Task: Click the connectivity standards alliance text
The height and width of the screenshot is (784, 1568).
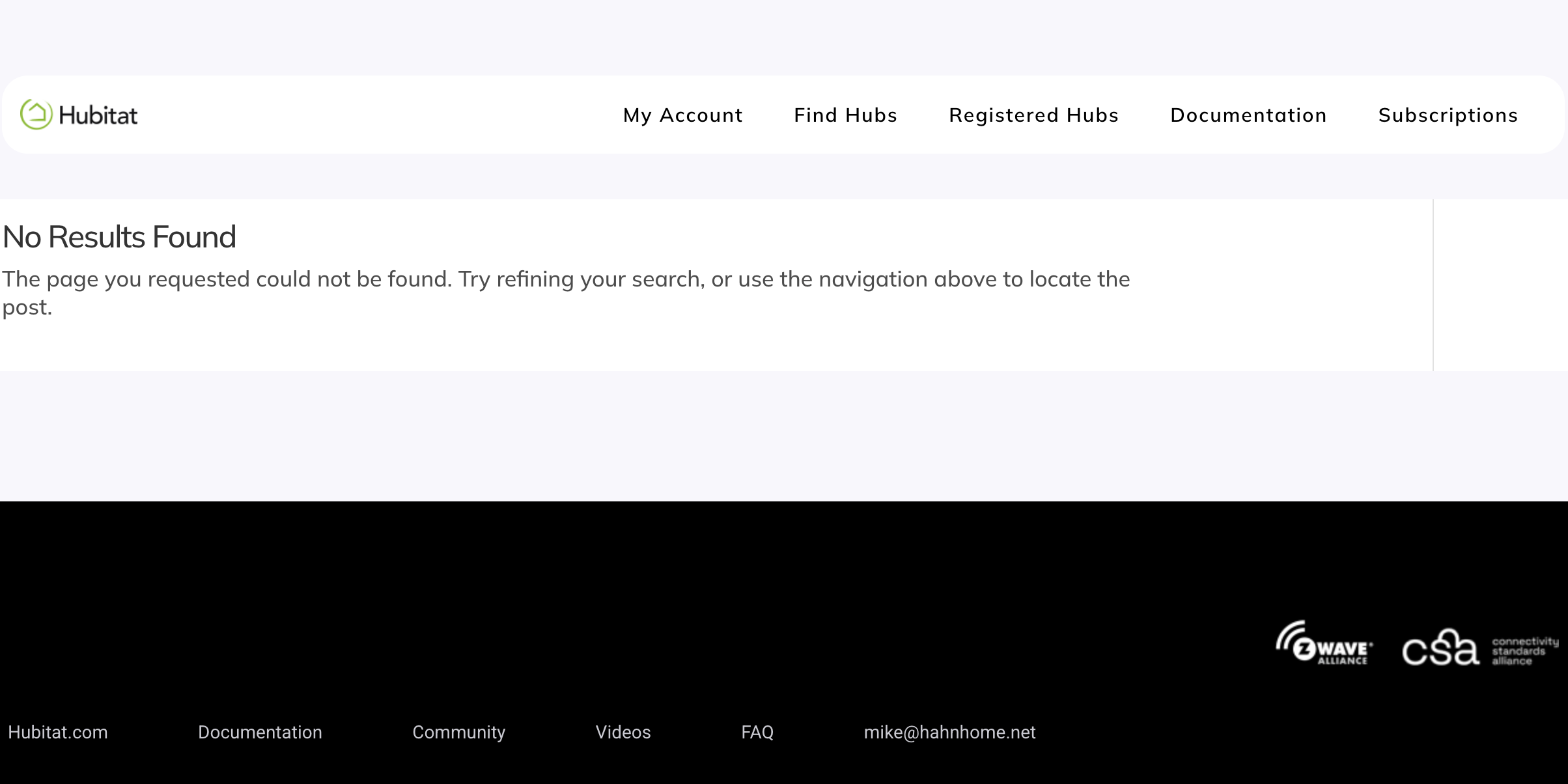Action: click(1524, 651)
